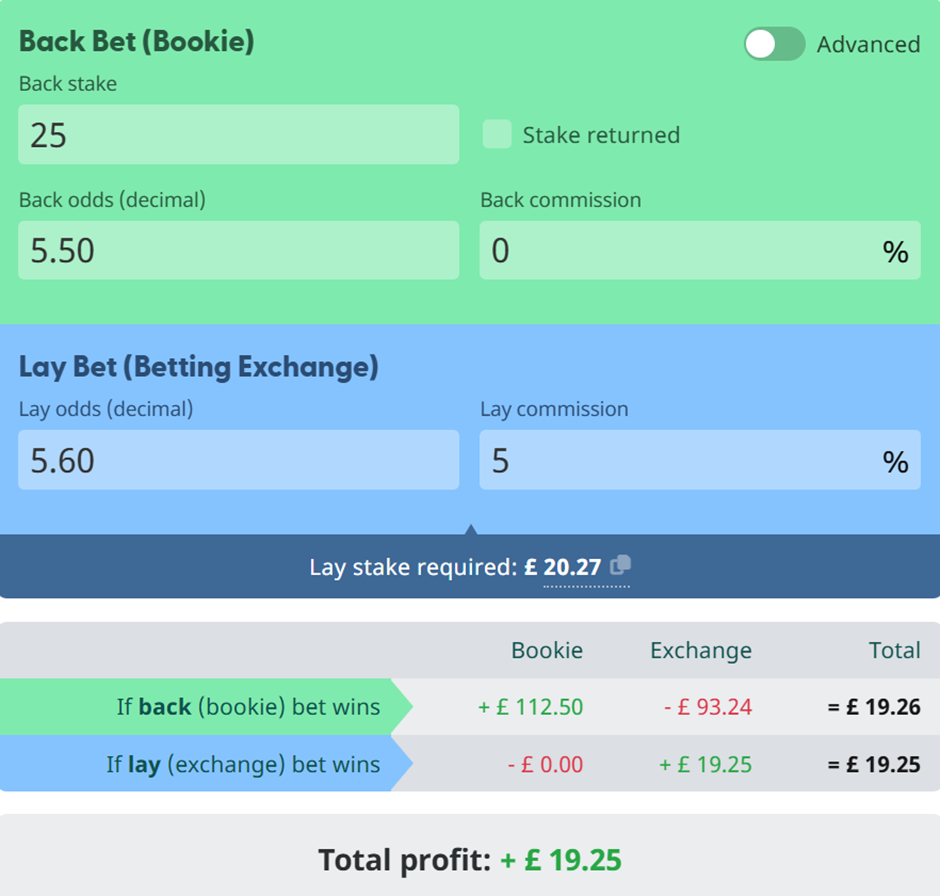Click the + £ 112.50 bookie winnings value
This screenshot has height=896, width=940.
[530, 707]
